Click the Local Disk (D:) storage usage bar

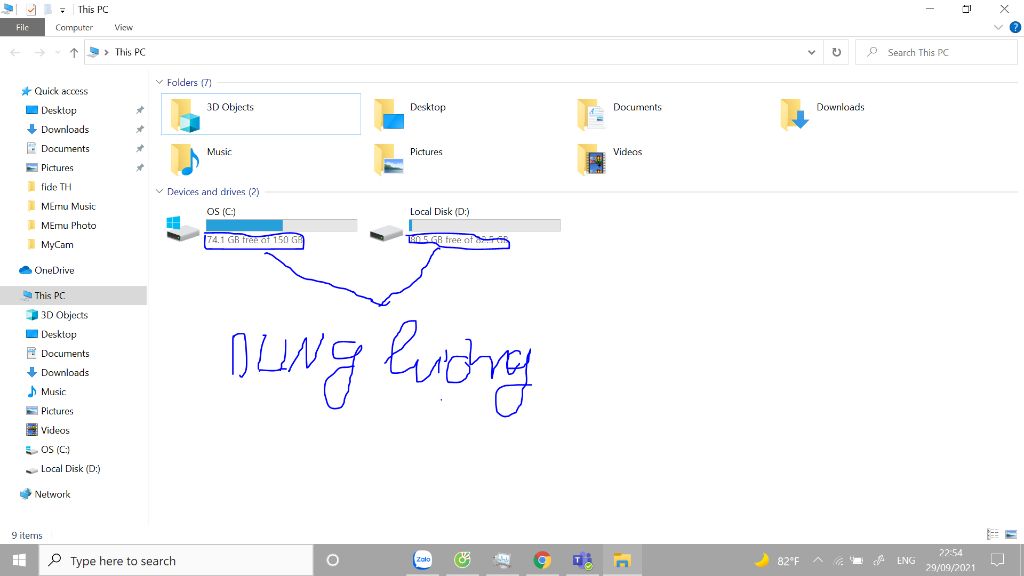coord(485,225)
